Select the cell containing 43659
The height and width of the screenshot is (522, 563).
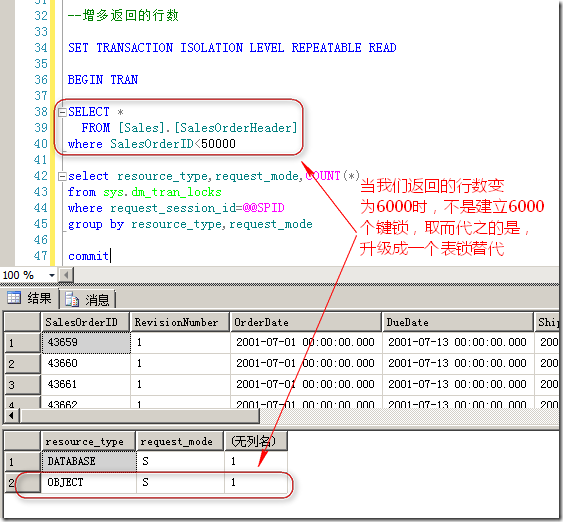pos(86,342)
